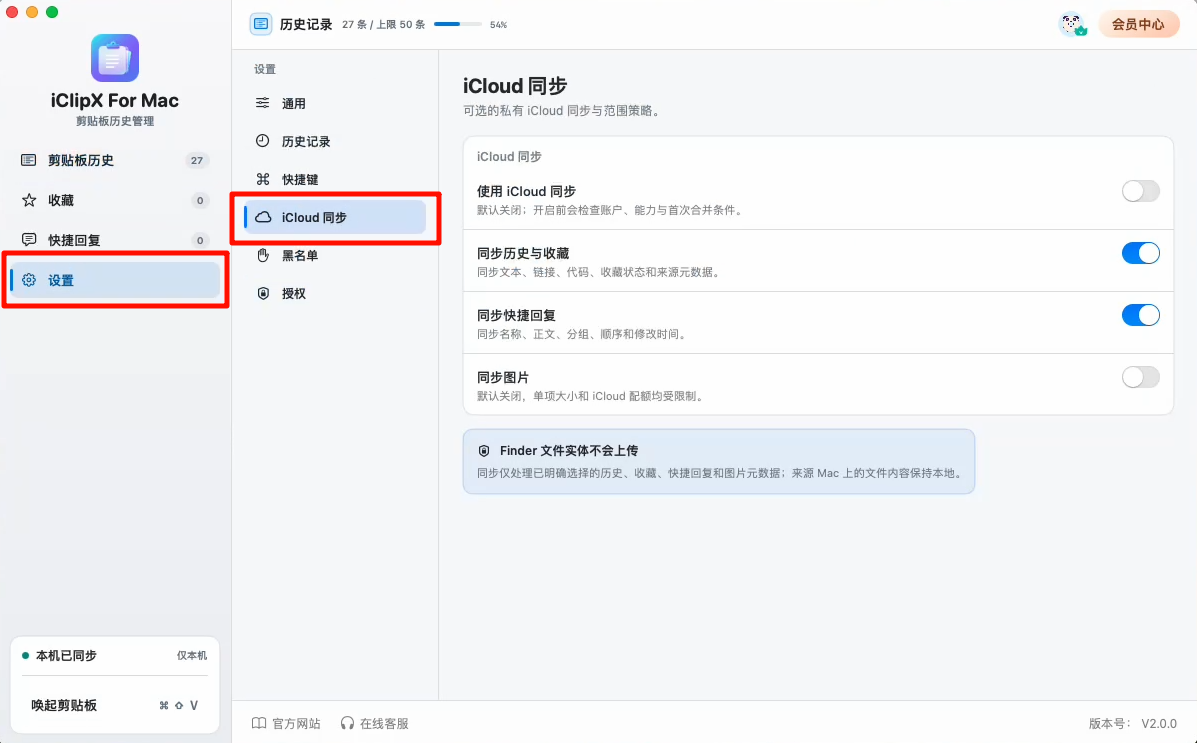Open 收藏 in the sidebar
1197x743 pixels.
pos(115,200)
